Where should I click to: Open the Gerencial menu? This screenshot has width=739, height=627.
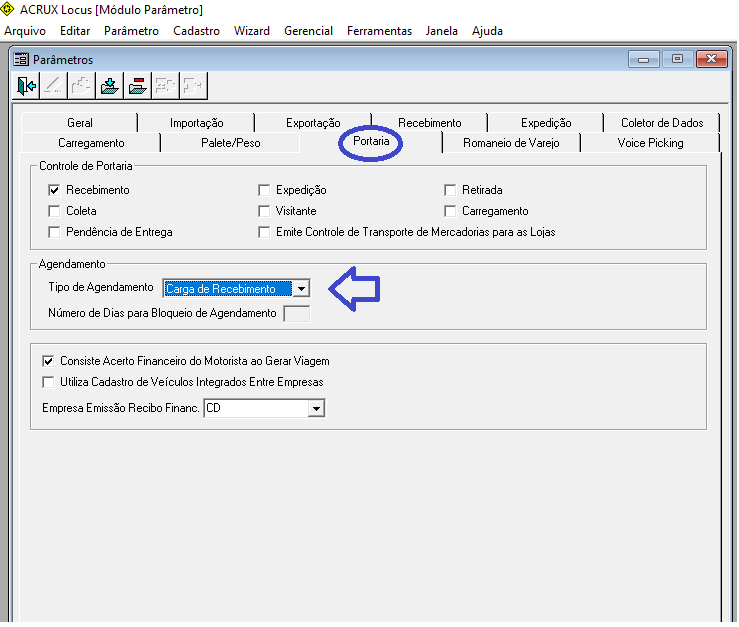[x=308, y=31]
